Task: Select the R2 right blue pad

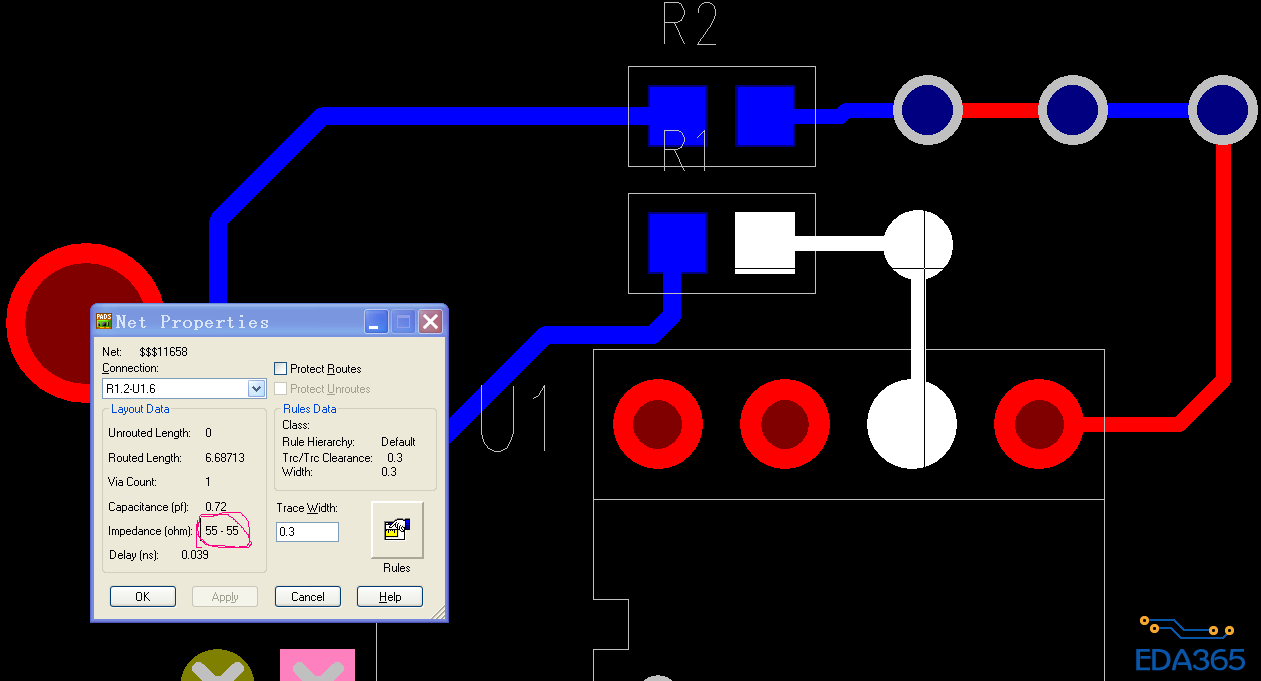Action: click(765, 115)
